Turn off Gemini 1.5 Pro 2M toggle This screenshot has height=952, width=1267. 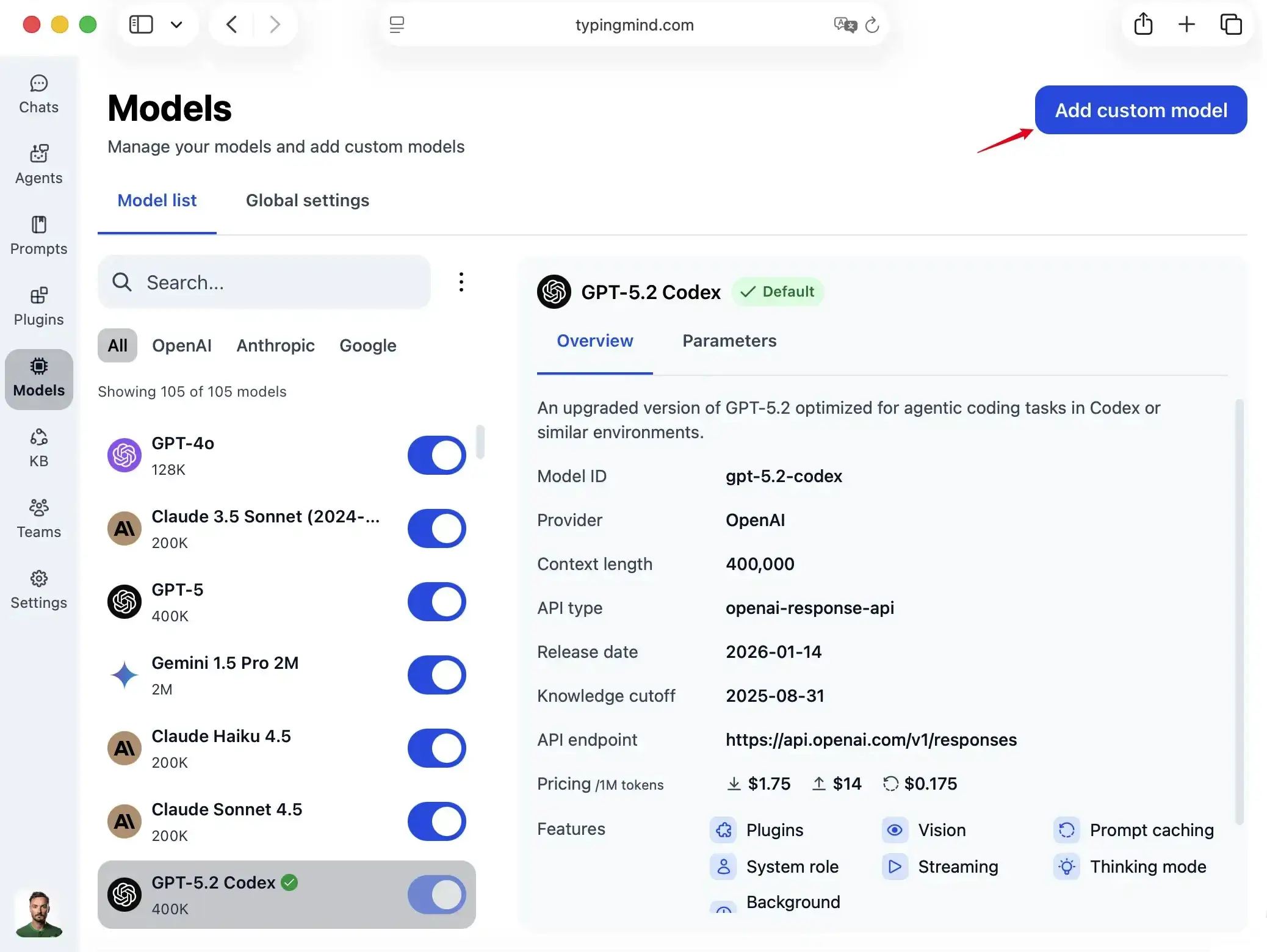coord(436,675)
